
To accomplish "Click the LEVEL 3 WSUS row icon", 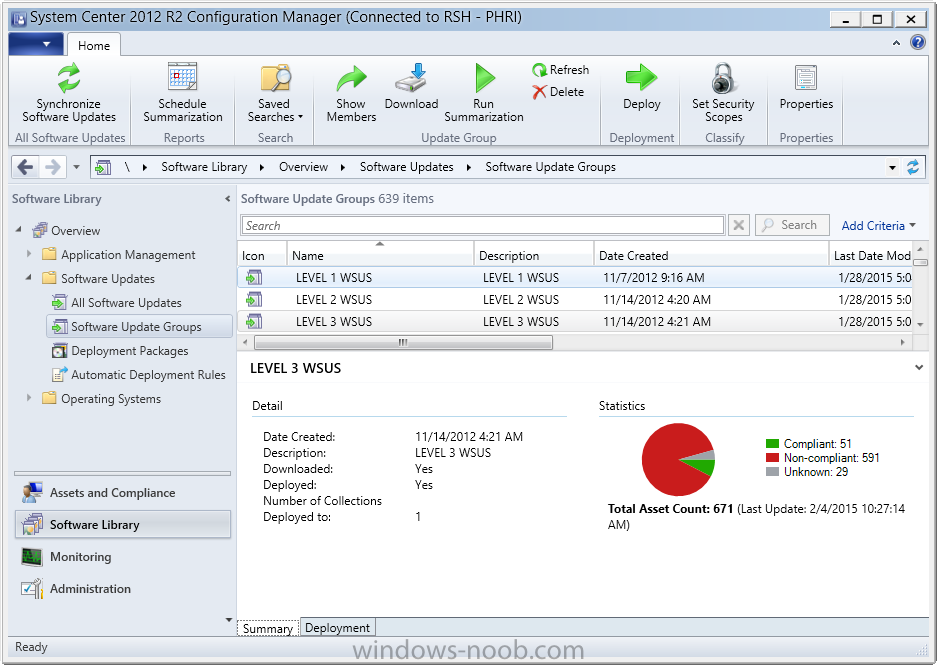I will tap(254, 321).
